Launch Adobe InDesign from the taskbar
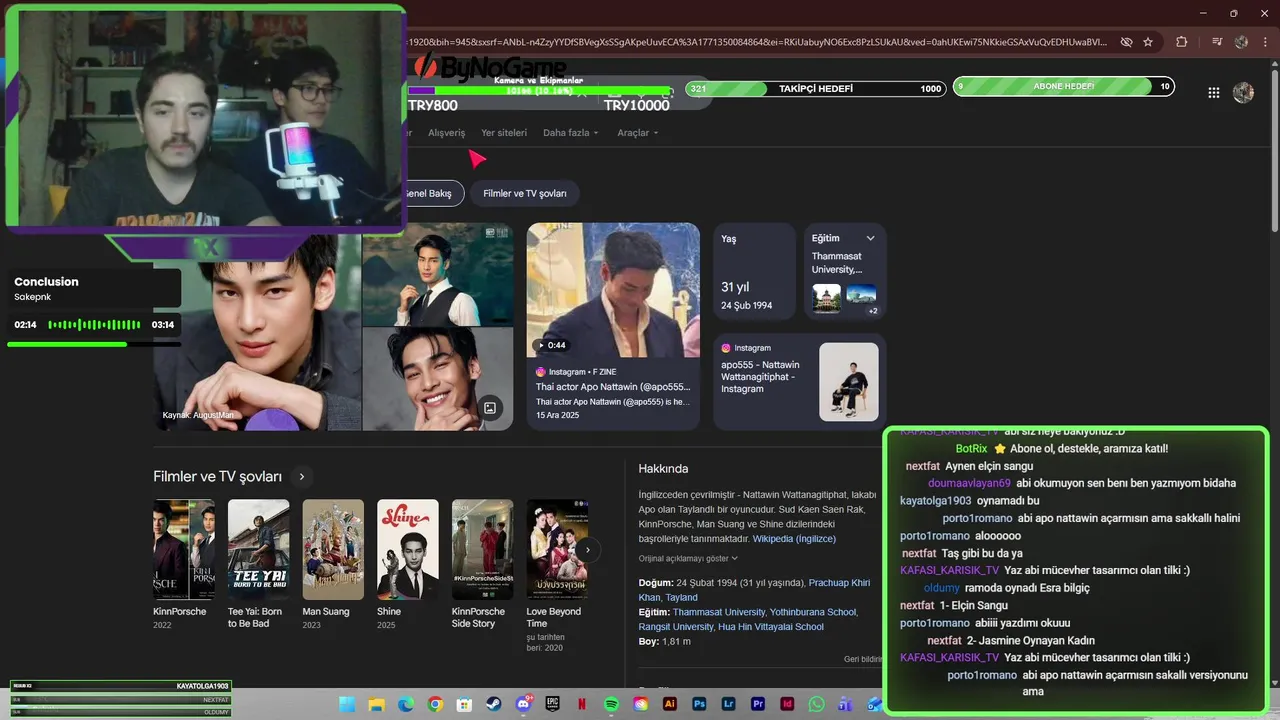The height and width of the screenshot is (720, 1280). click(788, 705)
